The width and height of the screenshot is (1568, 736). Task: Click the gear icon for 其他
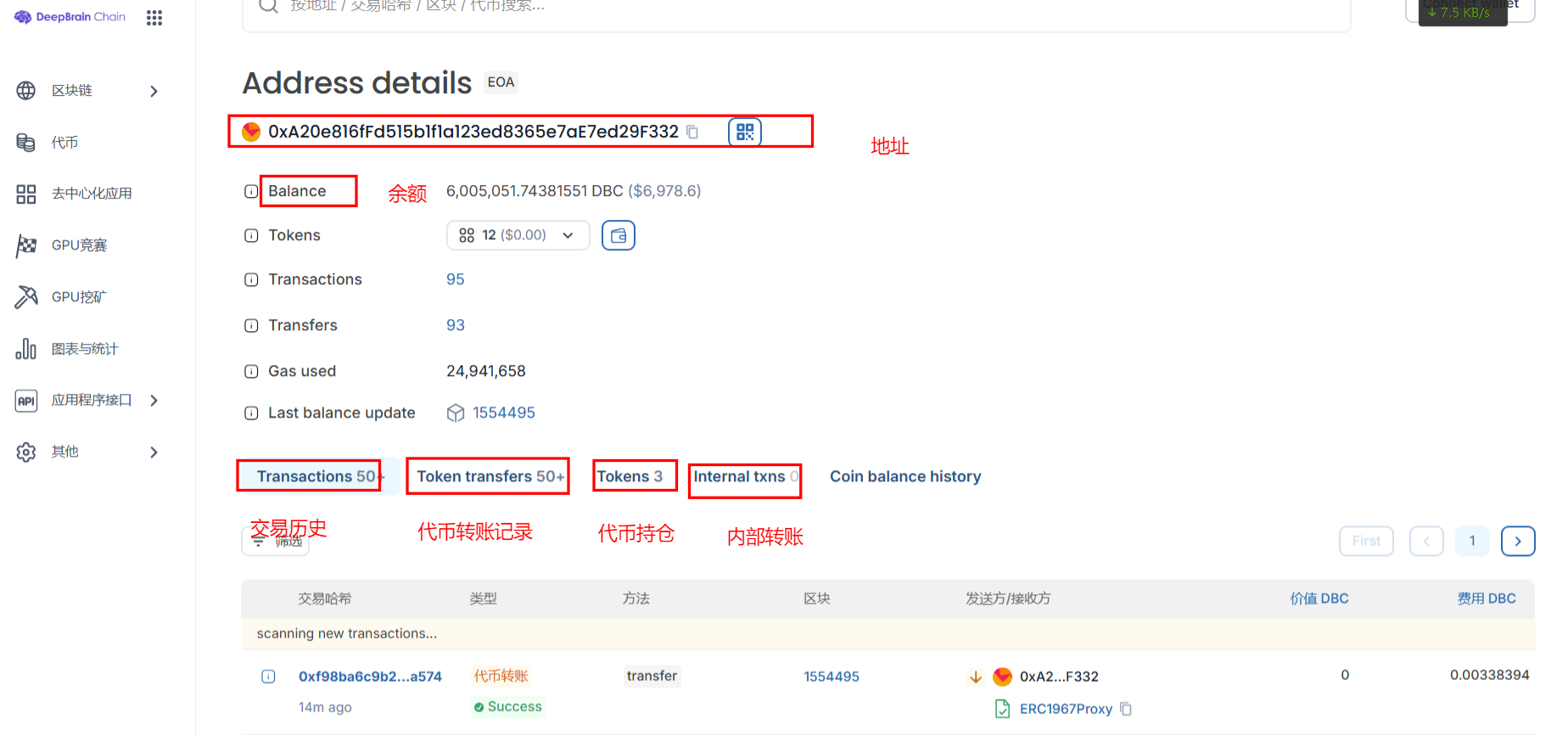point(26,452)
